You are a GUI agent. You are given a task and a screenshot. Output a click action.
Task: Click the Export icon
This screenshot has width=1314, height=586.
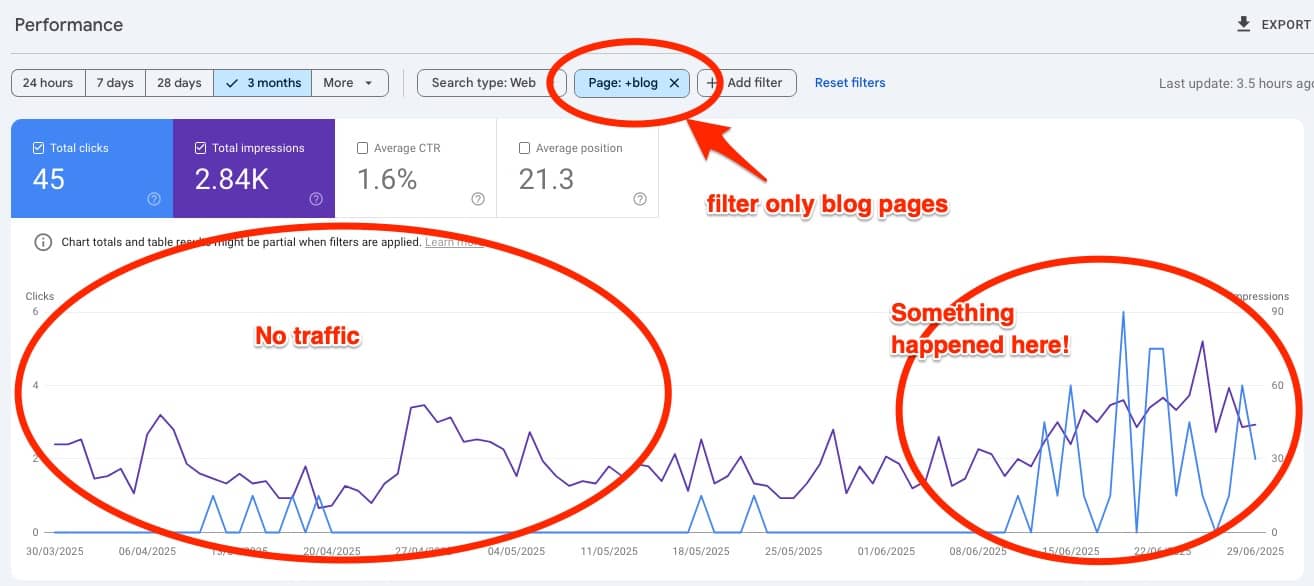coord(1242,23)
